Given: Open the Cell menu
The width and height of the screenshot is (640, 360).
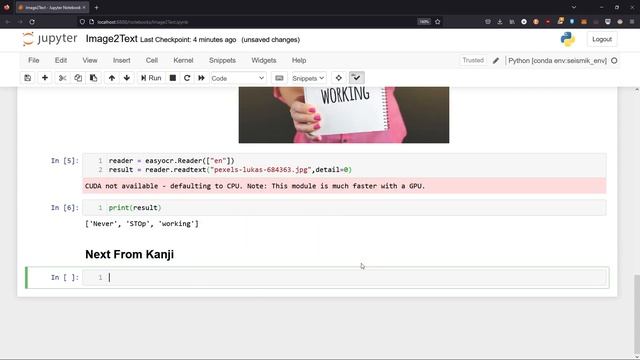Looking at the screenshot, I should 152,60.
